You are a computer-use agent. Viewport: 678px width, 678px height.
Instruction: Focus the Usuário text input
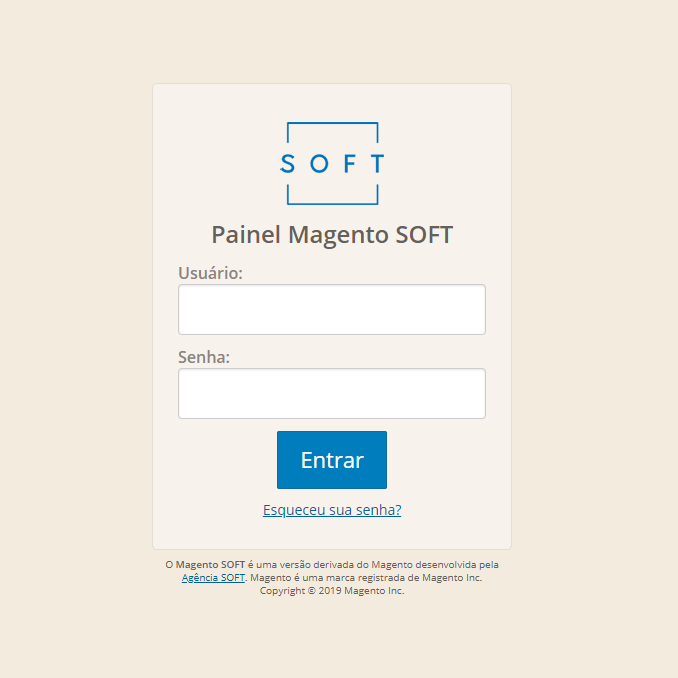coord(332,310)
